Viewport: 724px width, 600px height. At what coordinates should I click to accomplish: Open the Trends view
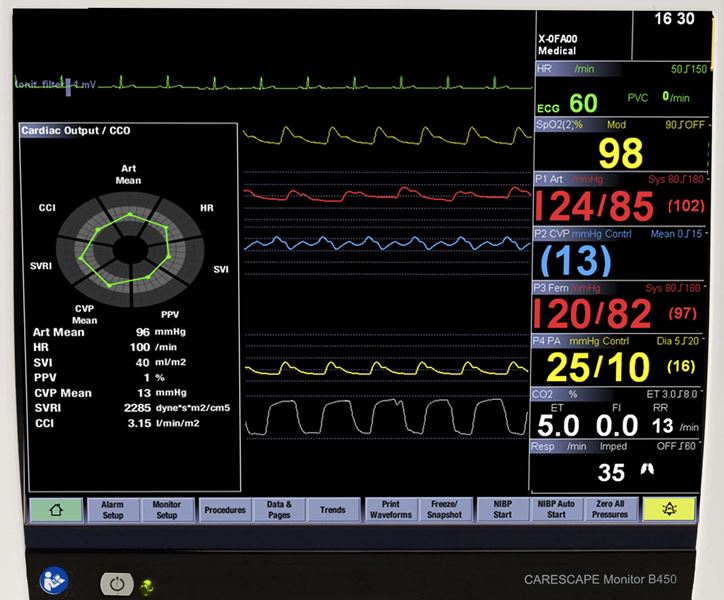coord(333,509)
